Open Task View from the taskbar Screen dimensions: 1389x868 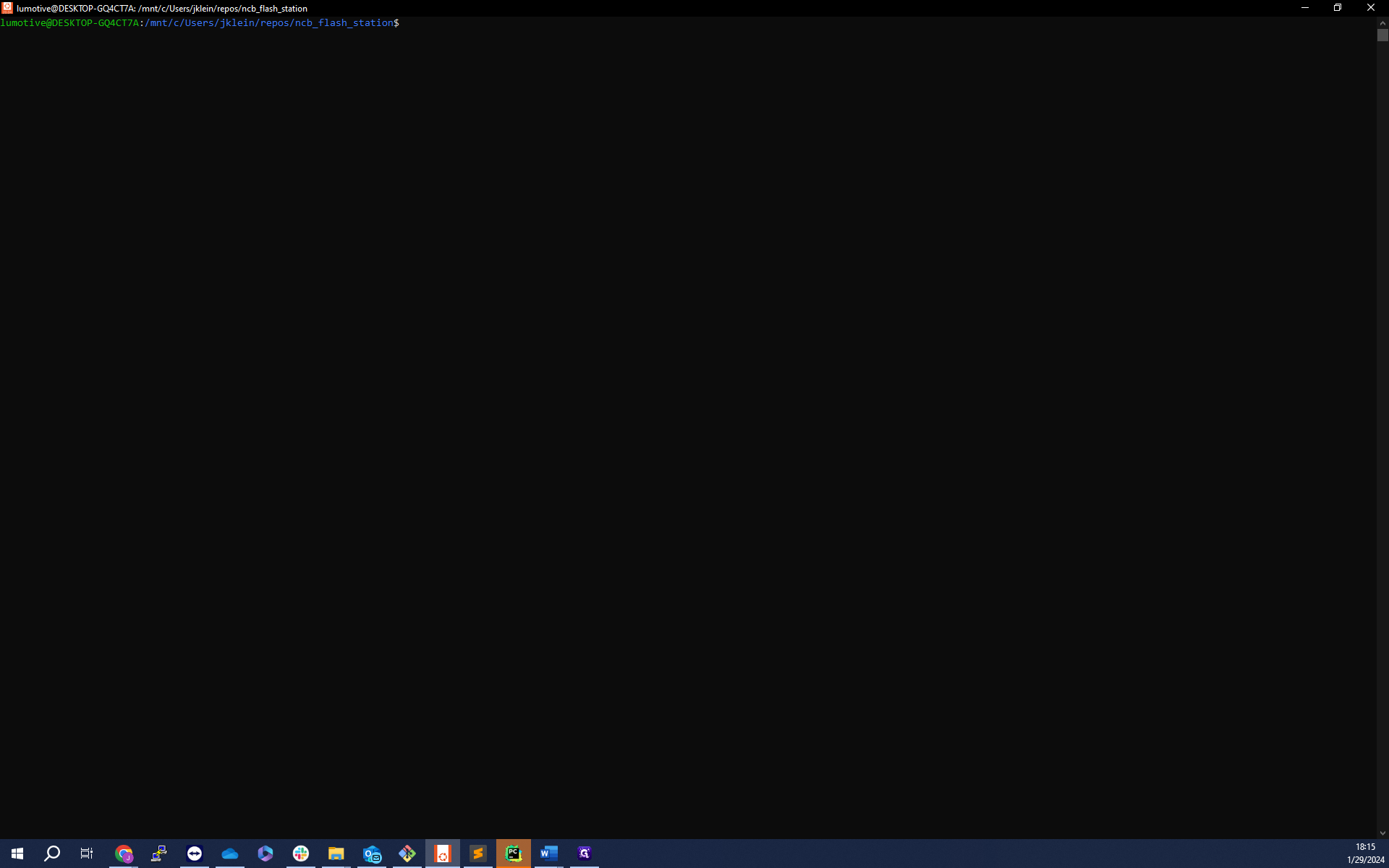coord(87,854)
